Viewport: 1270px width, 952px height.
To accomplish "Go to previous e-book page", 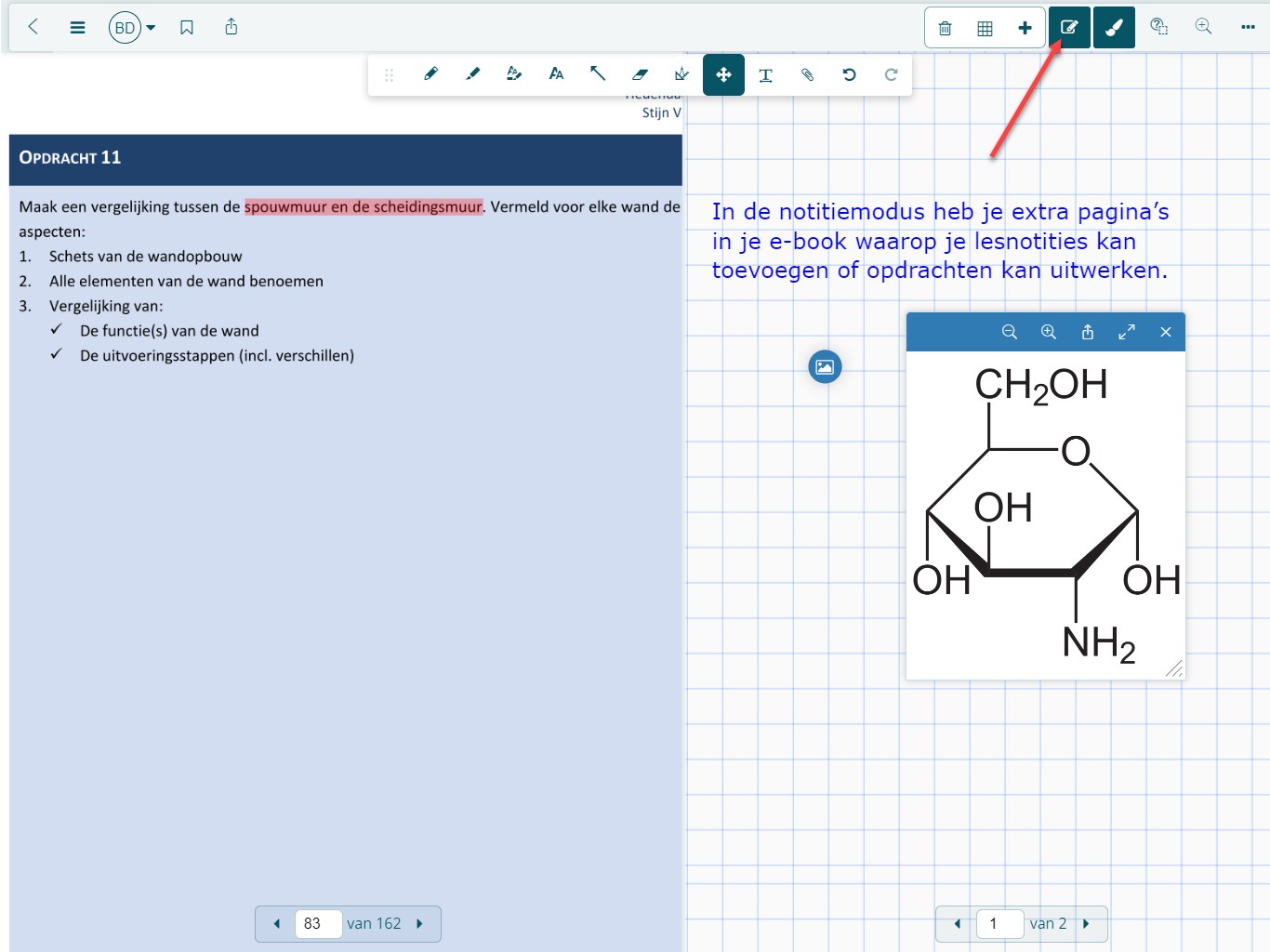I will (276, 924).
